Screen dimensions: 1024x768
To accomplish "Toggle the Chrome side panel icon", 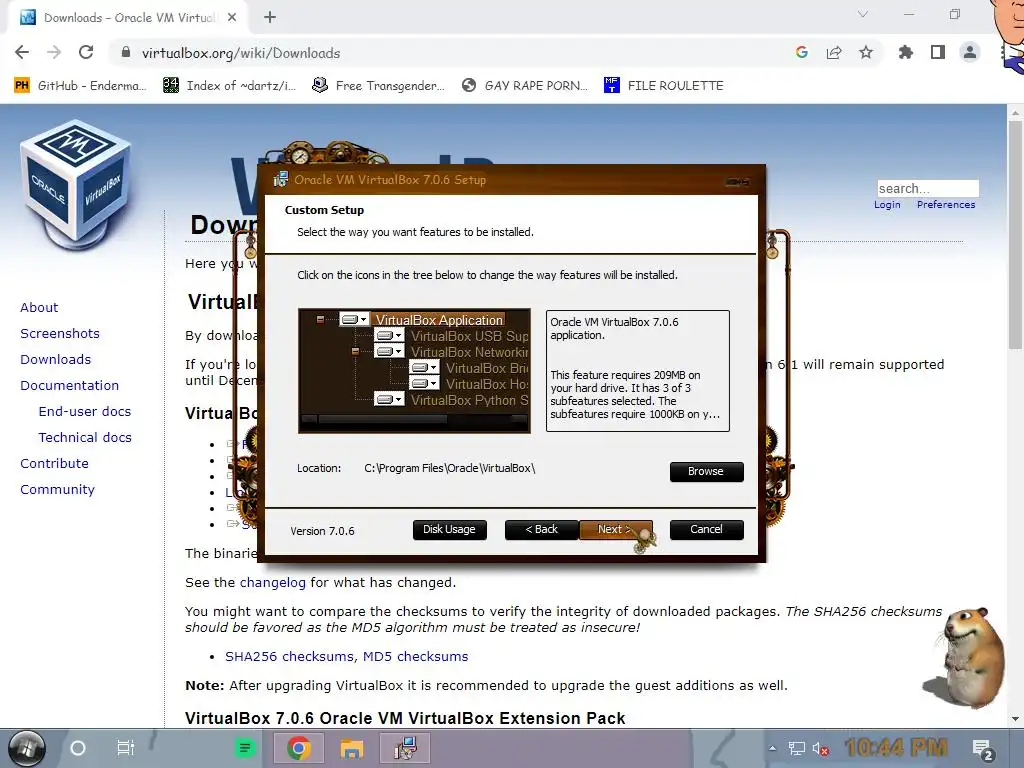I will [x=938, y=53].
